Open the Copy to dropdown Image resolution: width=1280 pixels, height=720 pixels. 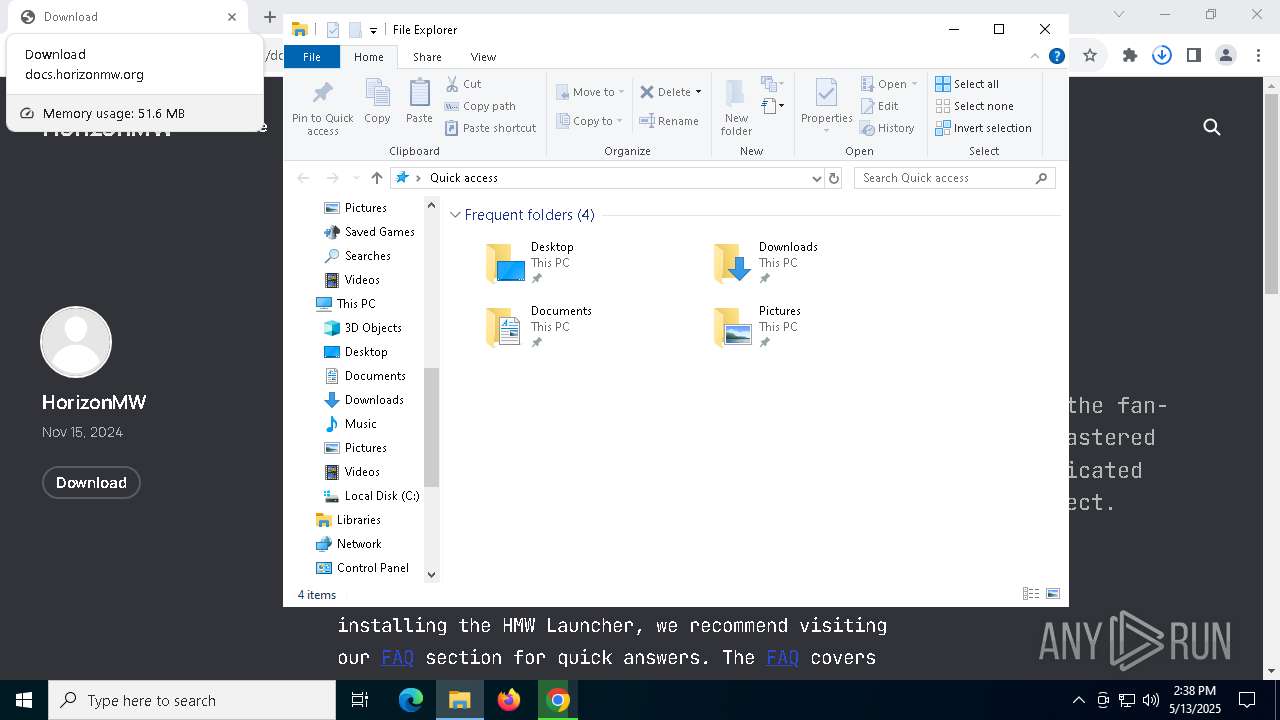590,121
